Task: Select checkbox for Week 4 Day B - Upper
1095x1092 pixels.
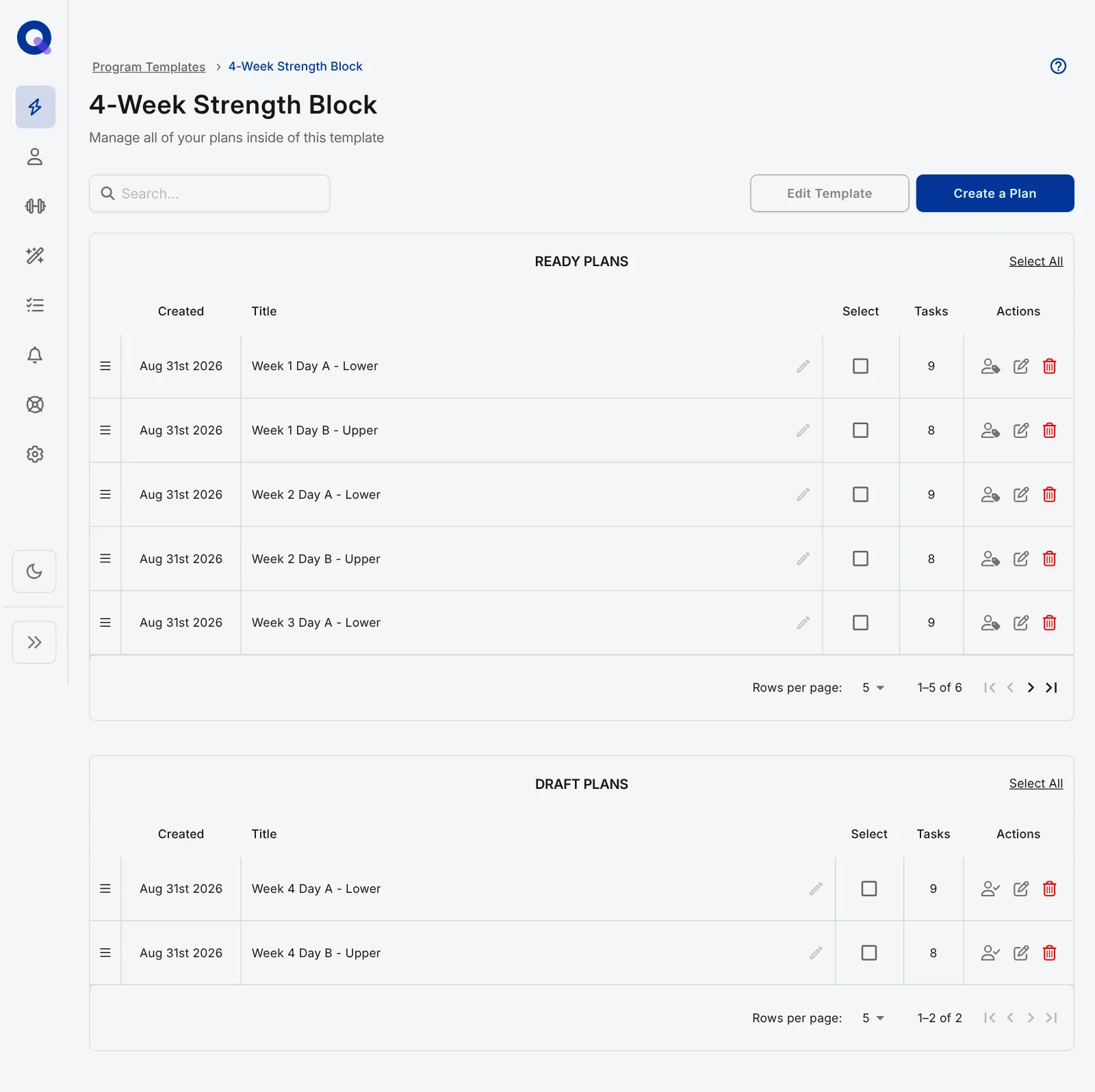Action: click(869, 953)
